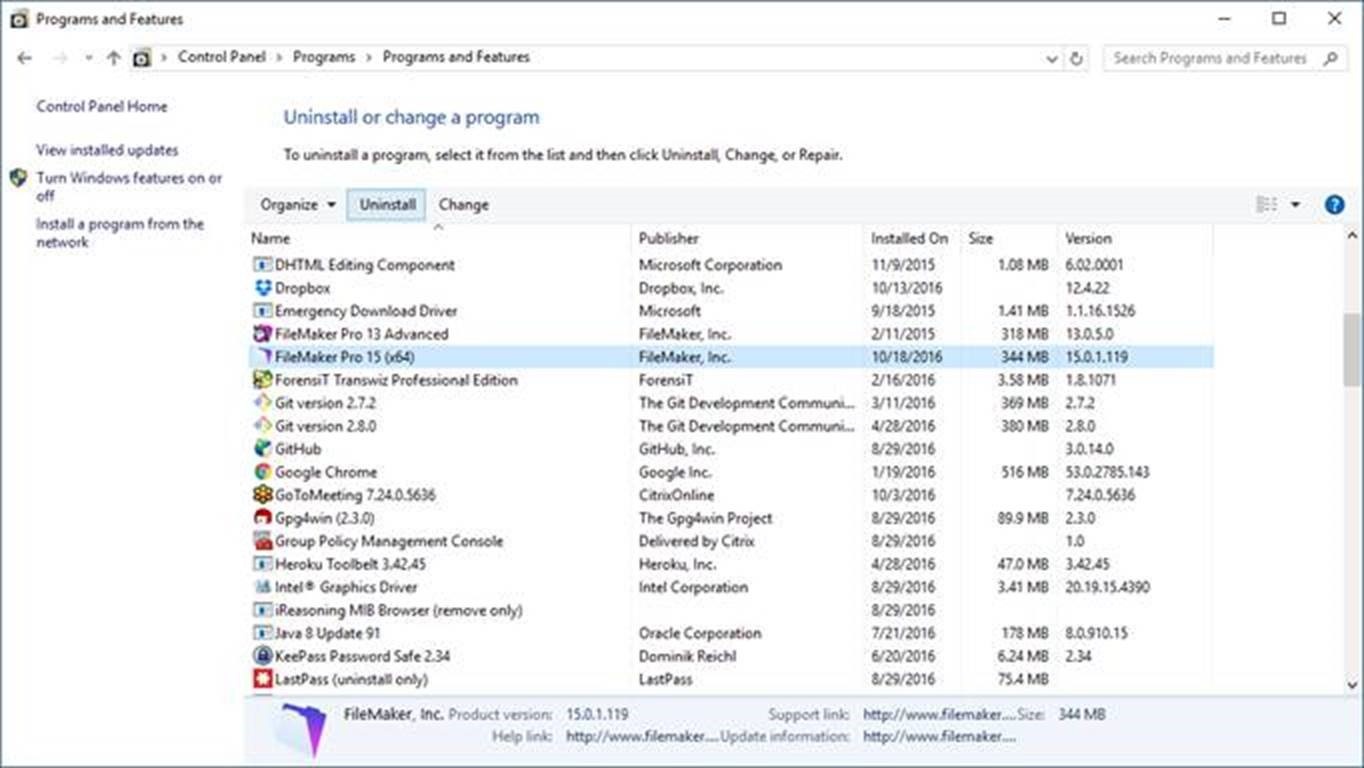This screenshot has height=768, width=1364.
Task: Expand the chevron after Programs breadcrumb
Action: [x=369, y=58]
